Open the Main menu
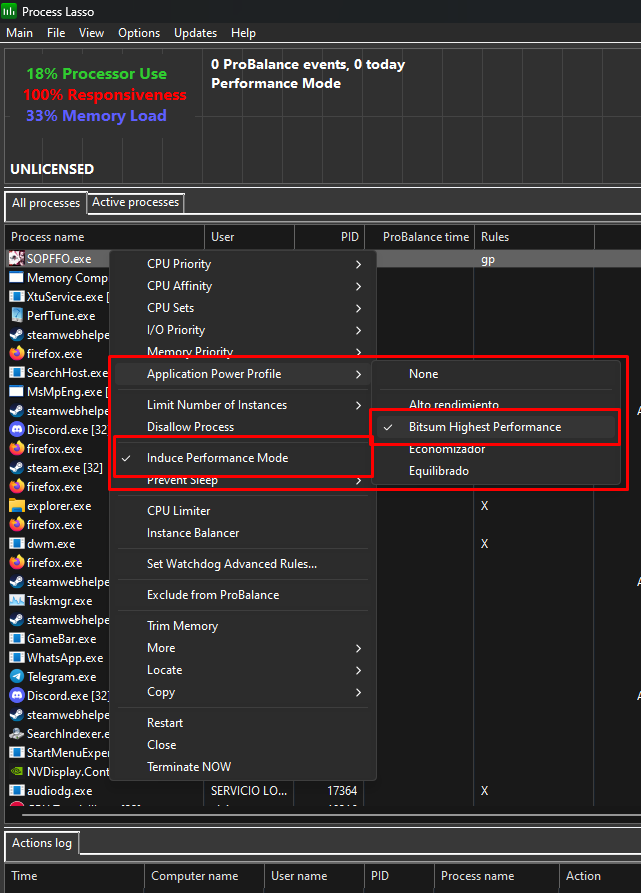This screenshot has width=641, height=893. tap(19, 33)
